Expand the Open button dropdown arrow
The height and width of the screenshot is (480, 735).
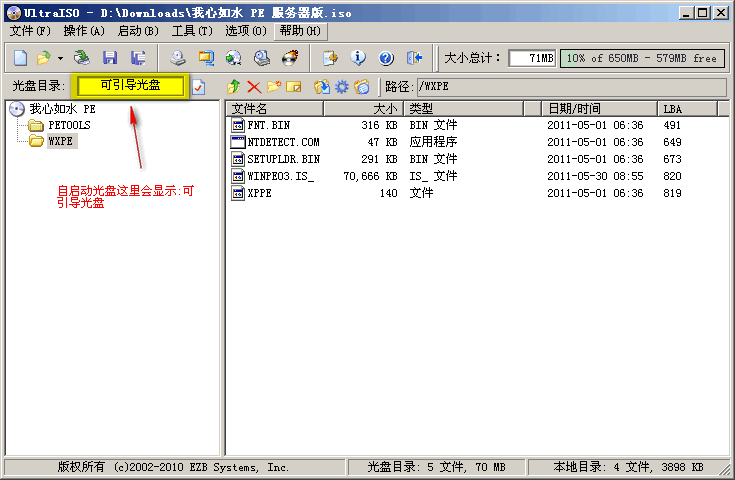point(60,59)
